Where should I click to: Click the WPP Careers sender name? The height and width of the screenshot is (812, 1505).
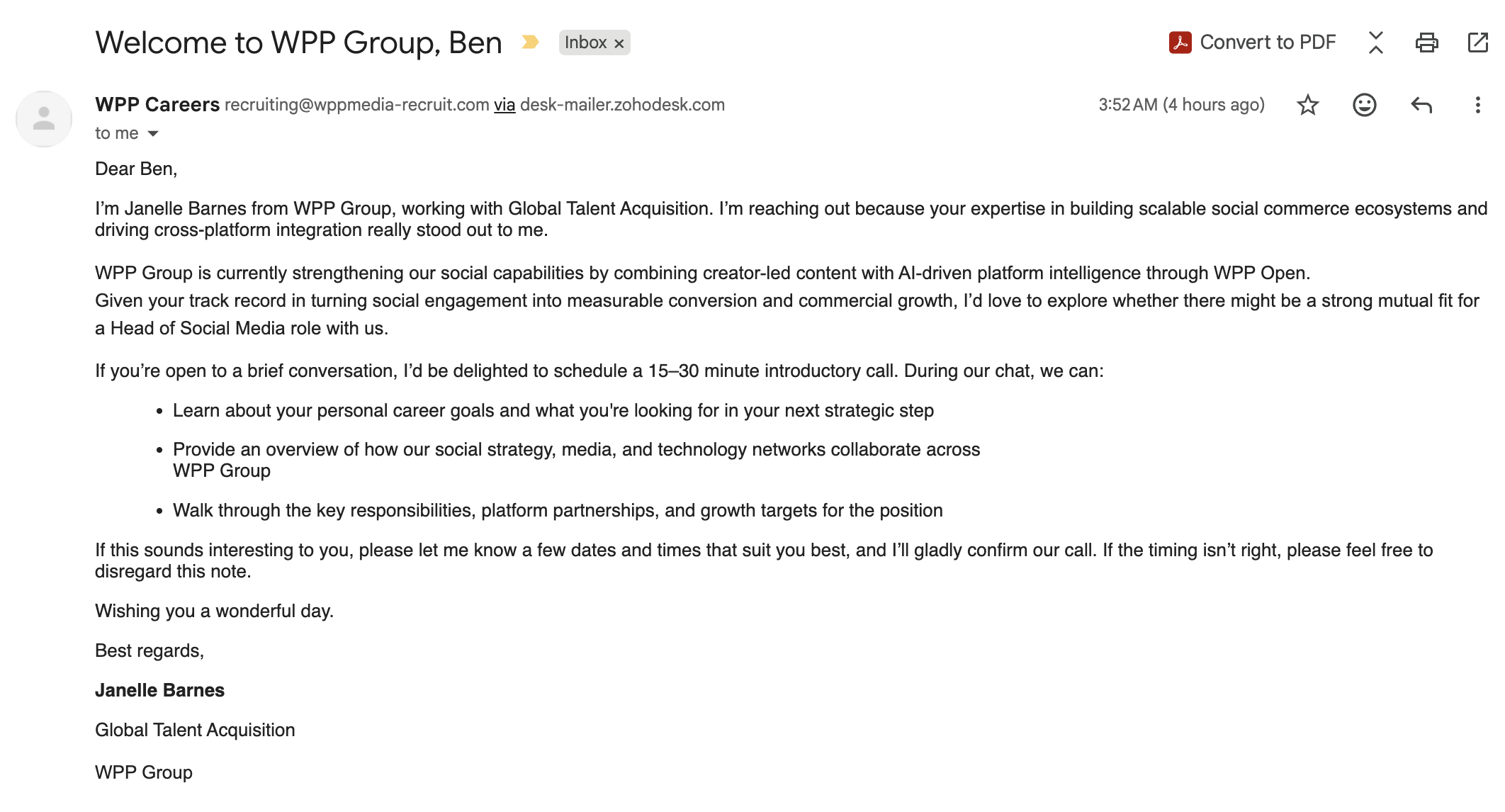click(157, 105)
